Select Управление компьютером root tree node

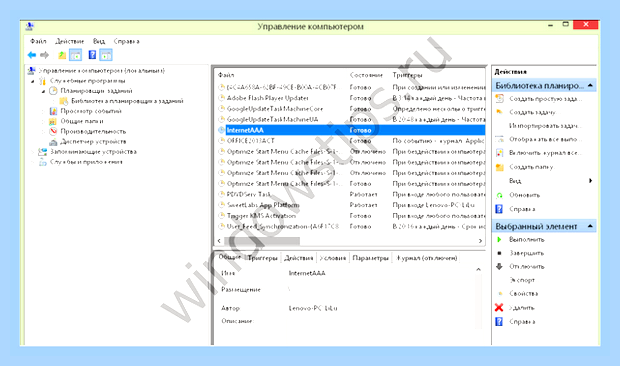pyautogui.click(x=101, y=70)
